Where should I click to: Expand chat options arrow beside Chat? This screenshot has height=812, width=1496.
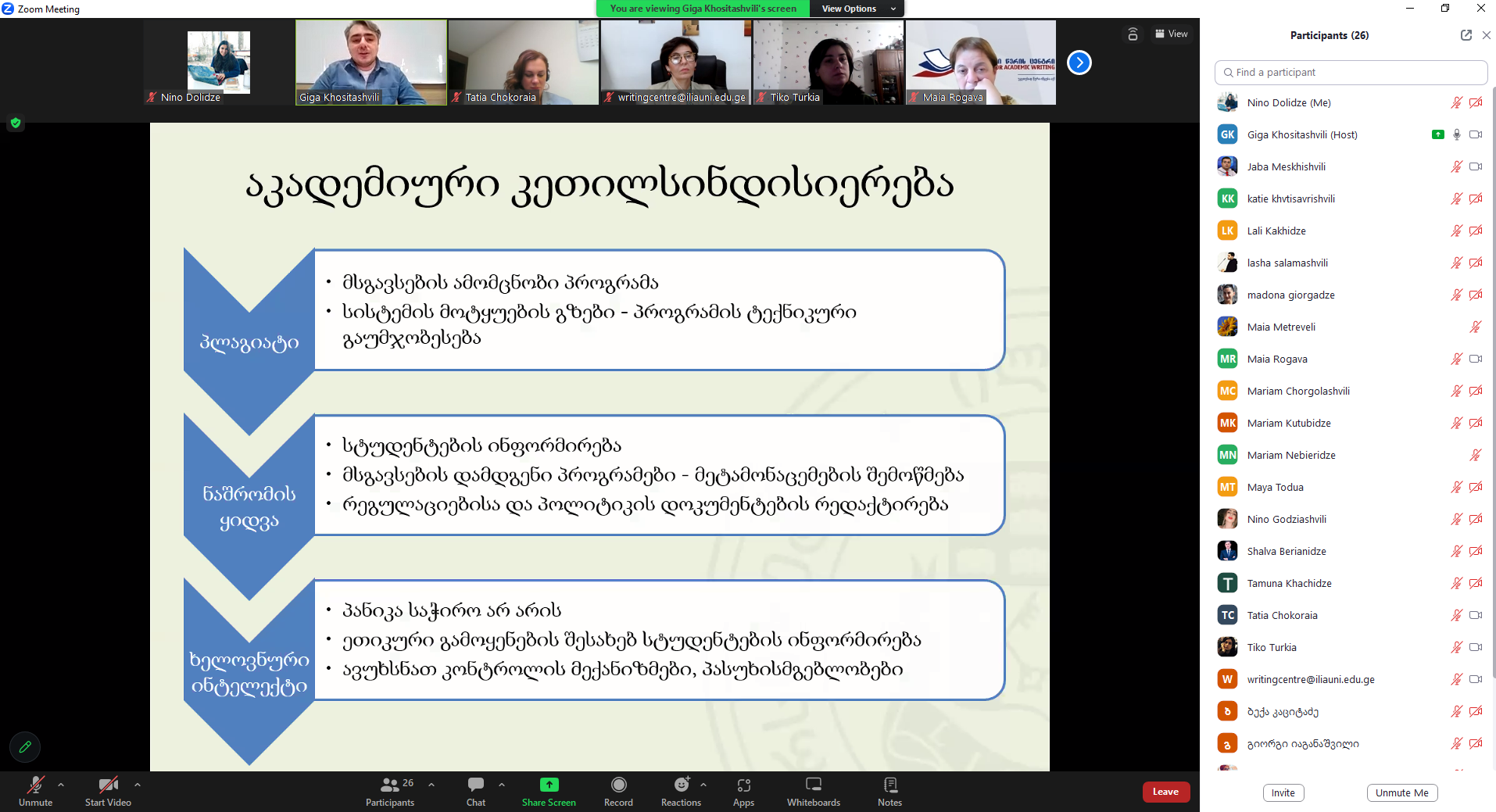pos(502,785)
